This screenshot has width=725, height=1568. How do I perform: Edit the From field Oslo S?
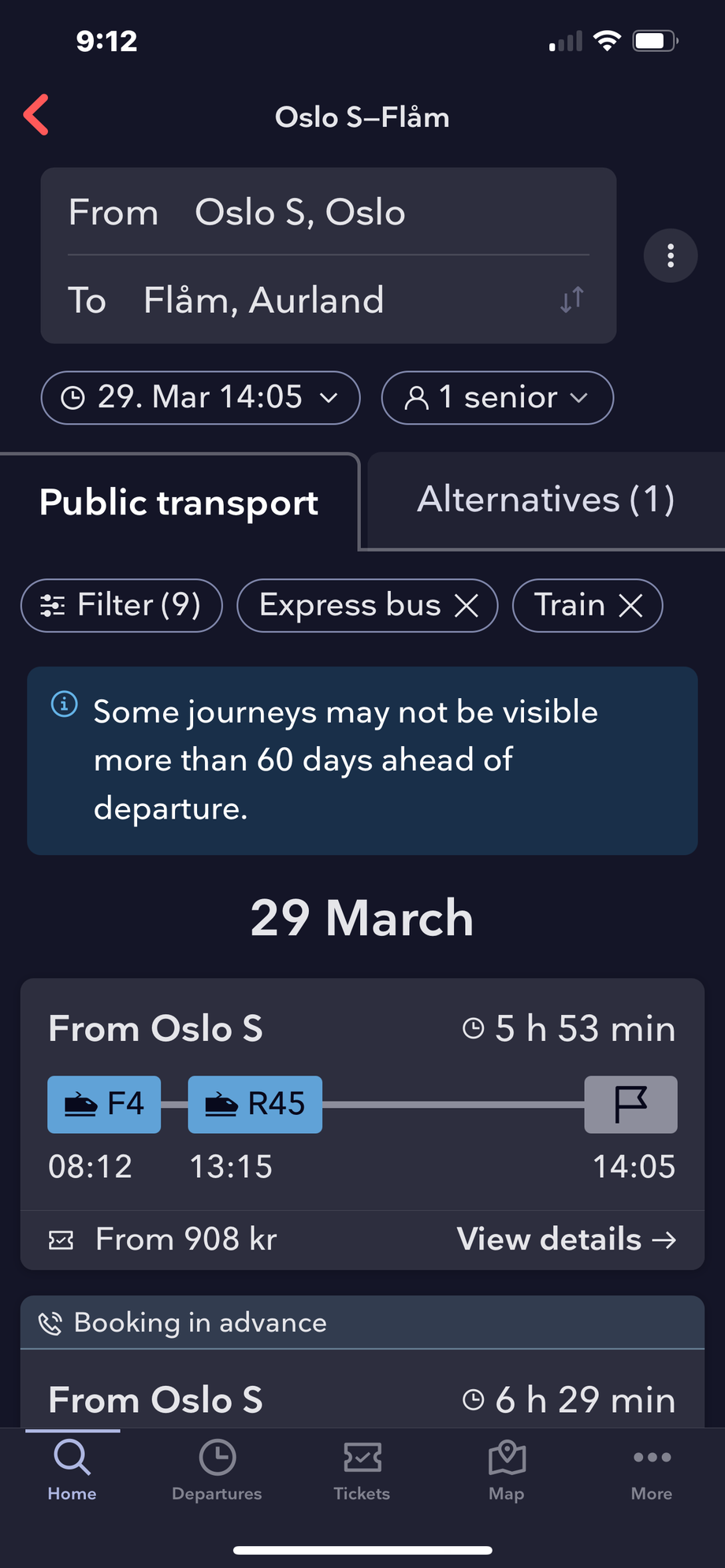[x=300, y=212]
